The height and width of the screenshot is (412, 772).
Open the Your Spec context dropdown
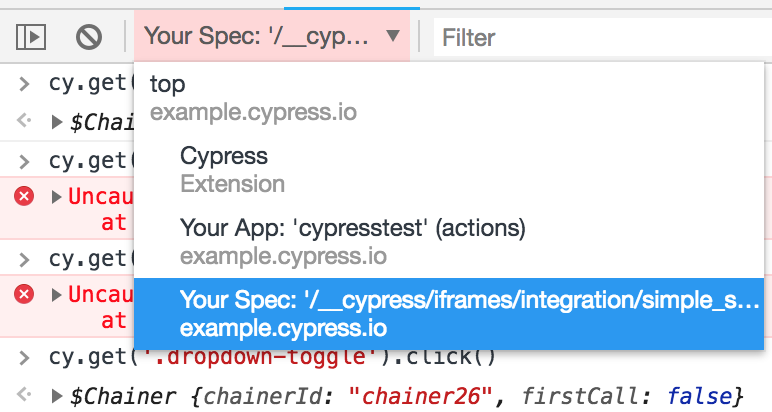coord(272,36)
